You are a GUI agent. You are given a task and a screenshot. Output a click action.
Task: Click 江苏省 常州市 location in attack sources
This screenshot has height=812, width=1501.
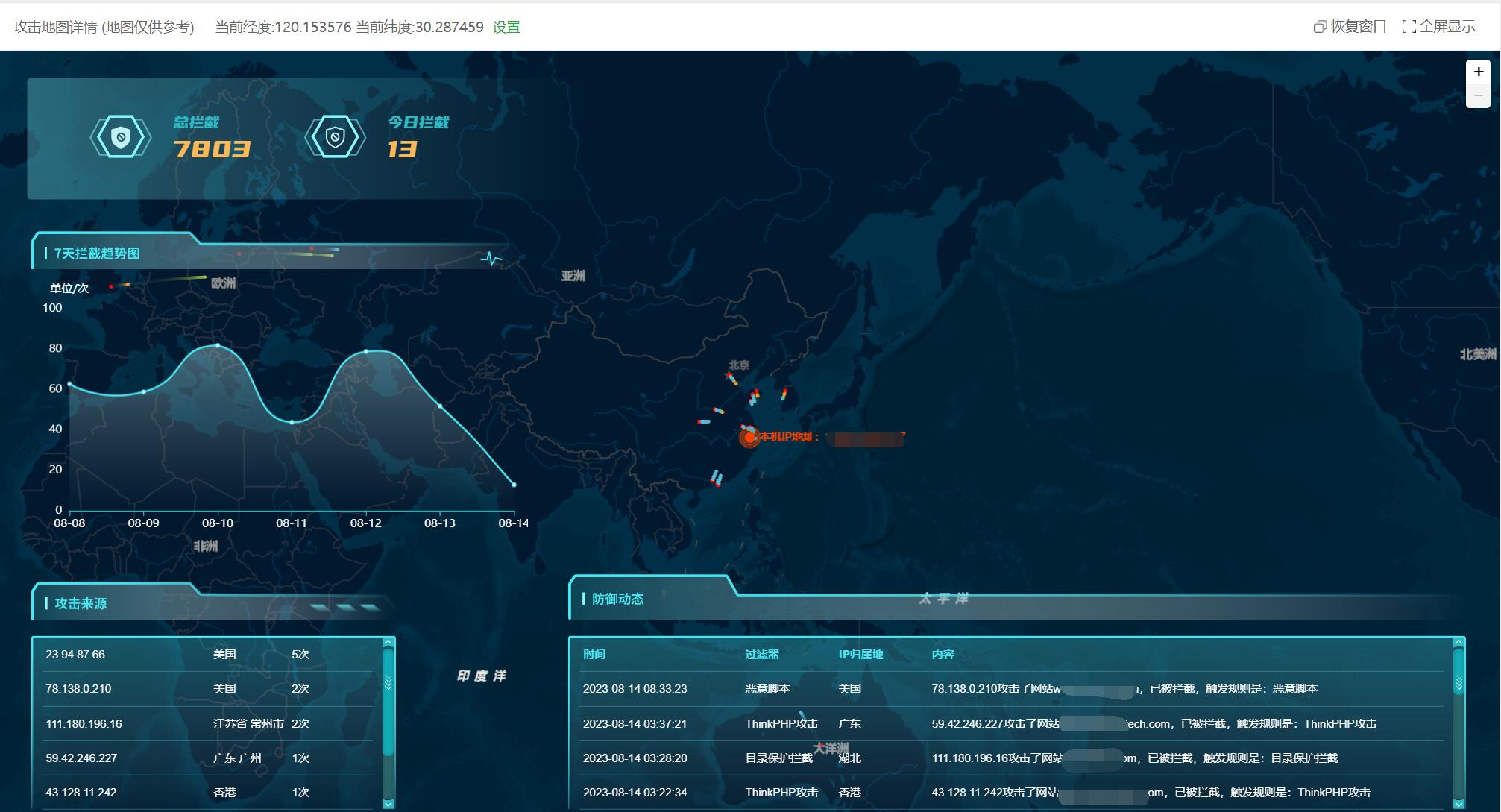248,724
